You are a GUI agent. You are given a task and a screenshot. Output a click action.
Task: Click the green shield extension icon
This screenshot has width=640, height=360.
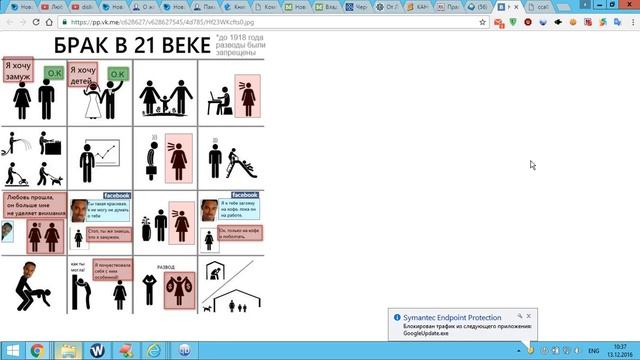[x=513, y=22]
